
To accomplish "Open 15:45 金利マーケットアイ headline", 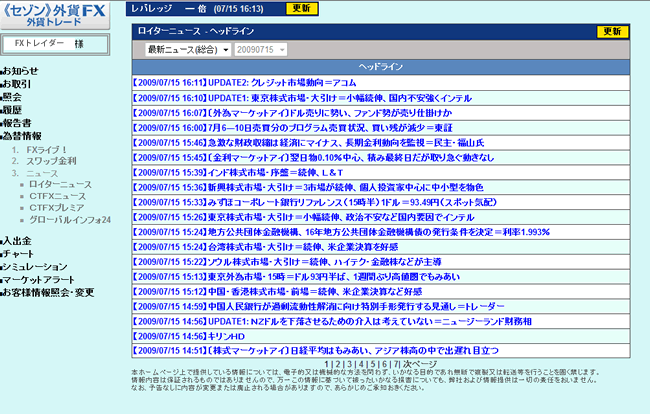I will [313, 158].
